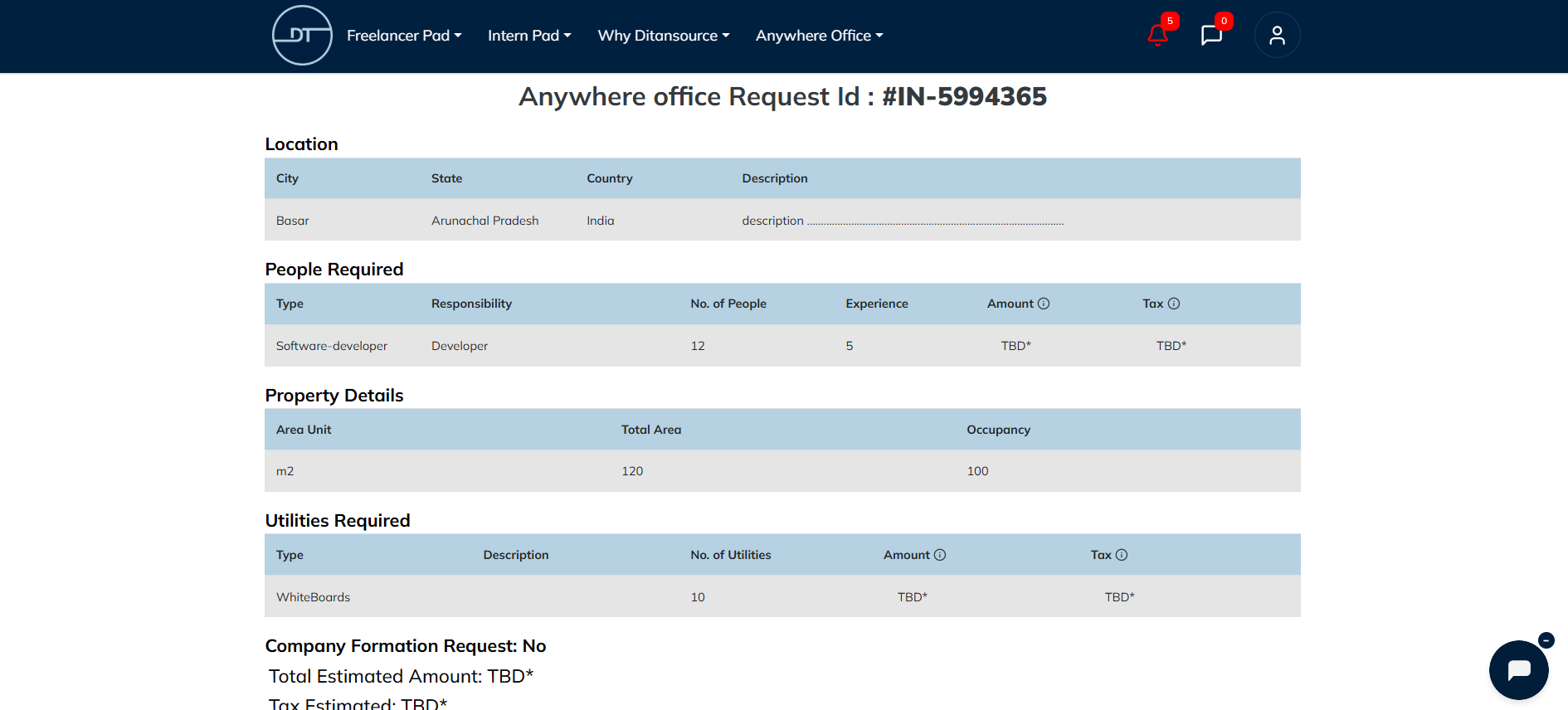This screenshot has height=710, width=1568.
Task: Click the location description cell text
Action: click(x=903, y=221)
